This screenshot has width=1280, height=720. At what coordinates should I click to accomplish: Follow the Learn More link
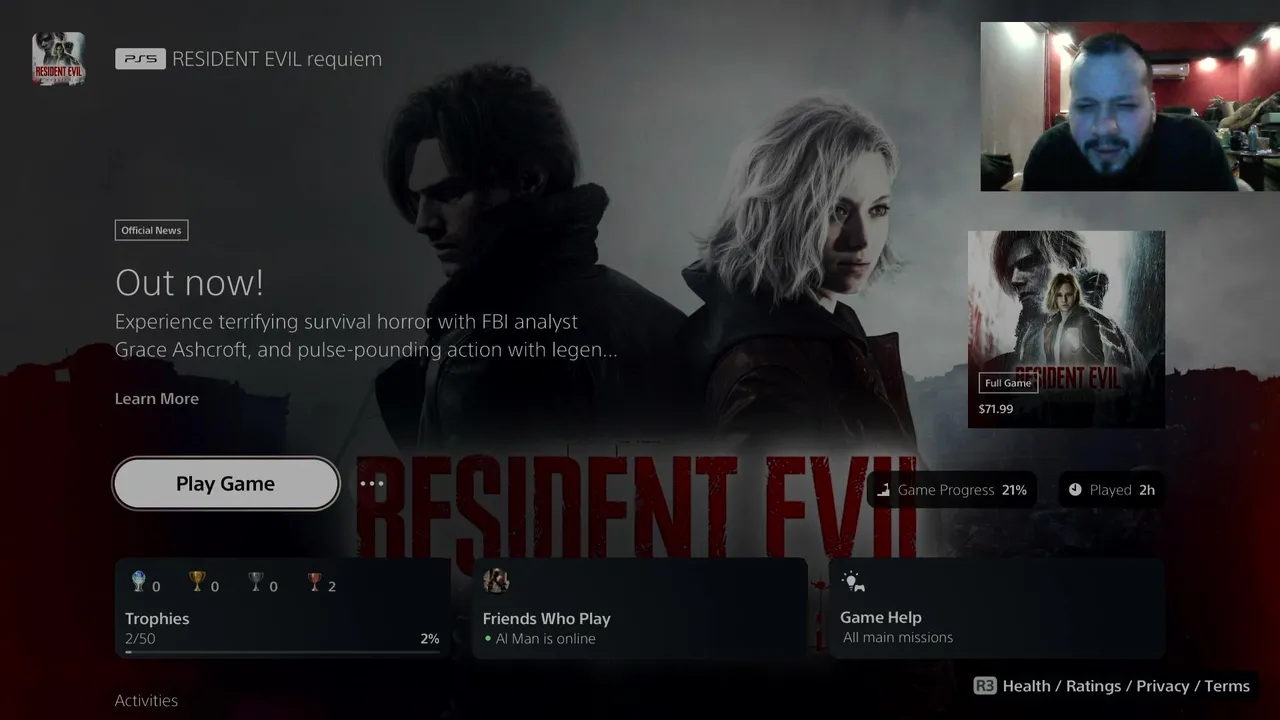(157, 398)
